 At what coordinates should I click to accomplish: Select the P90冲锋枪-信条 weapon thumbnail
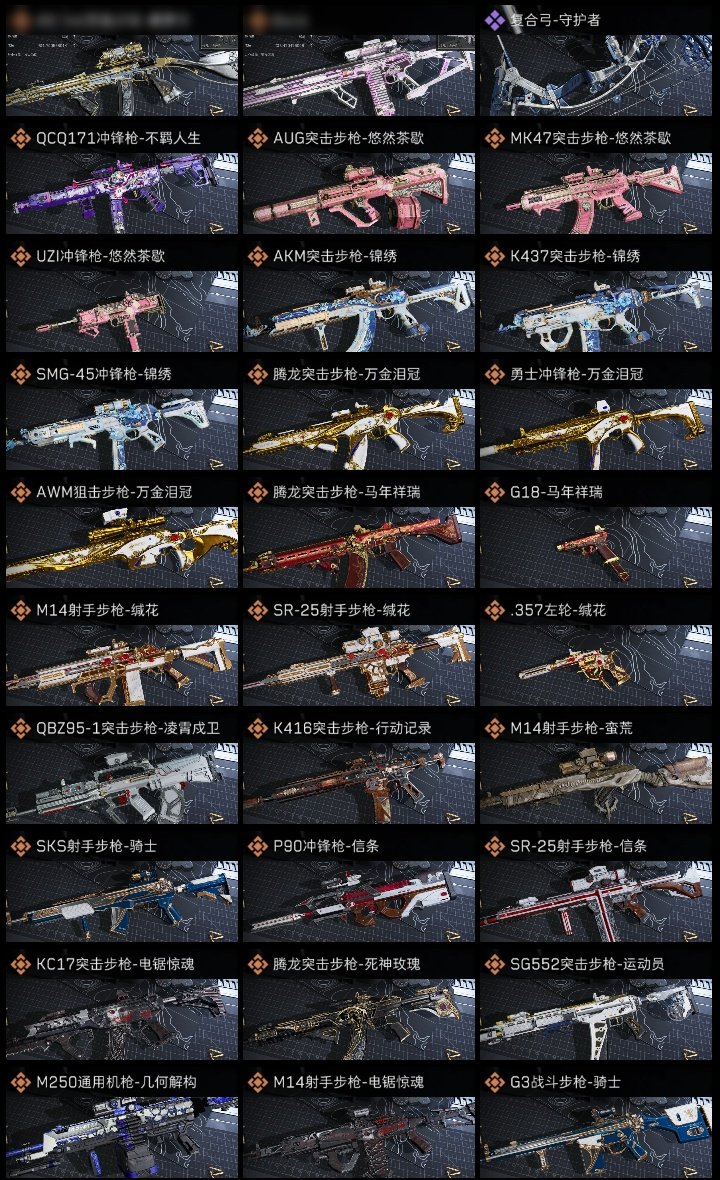359,902
